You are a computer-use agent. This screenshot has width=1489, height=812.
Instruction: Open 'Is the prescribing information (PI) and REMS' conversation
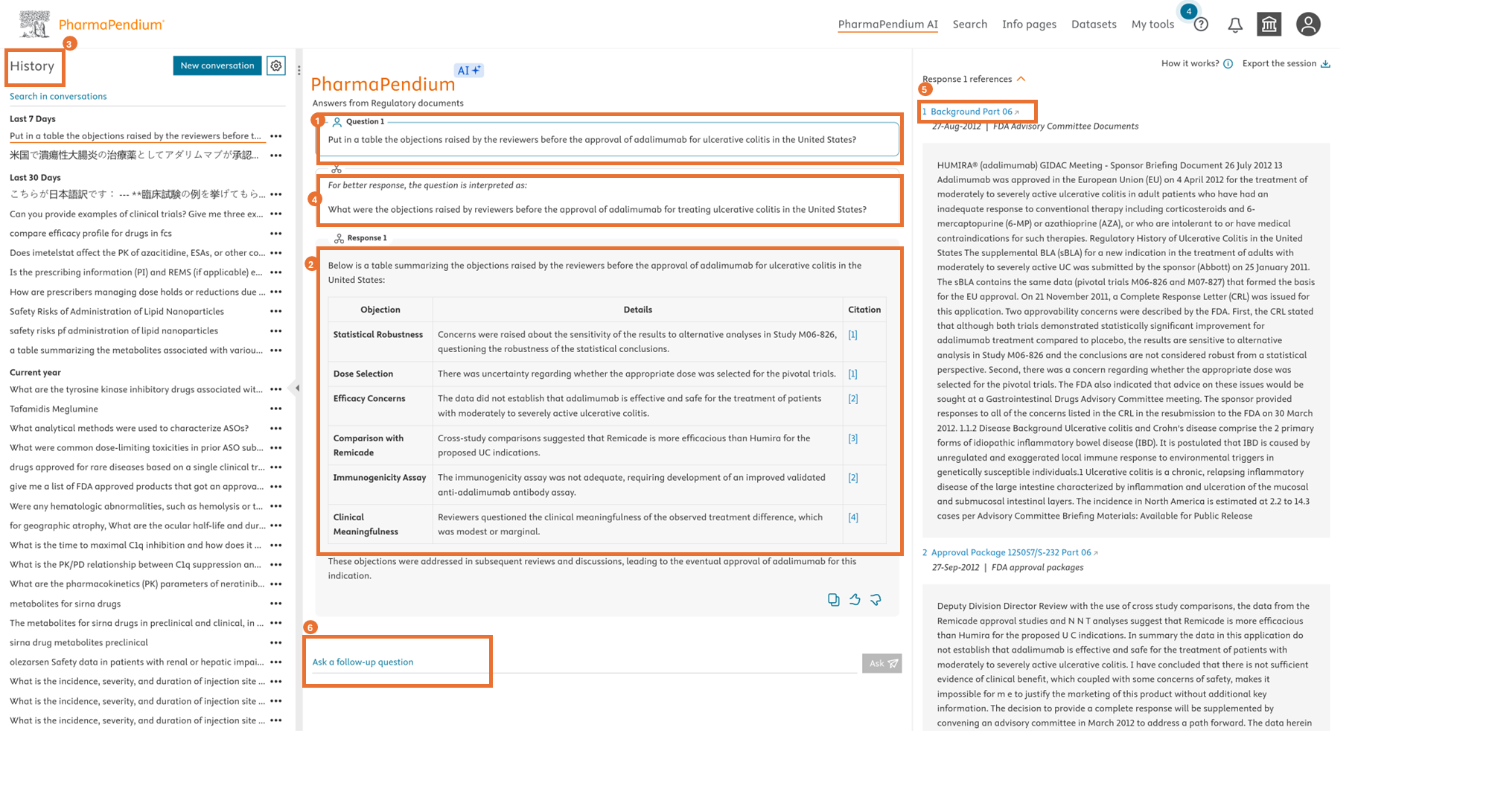135,272
